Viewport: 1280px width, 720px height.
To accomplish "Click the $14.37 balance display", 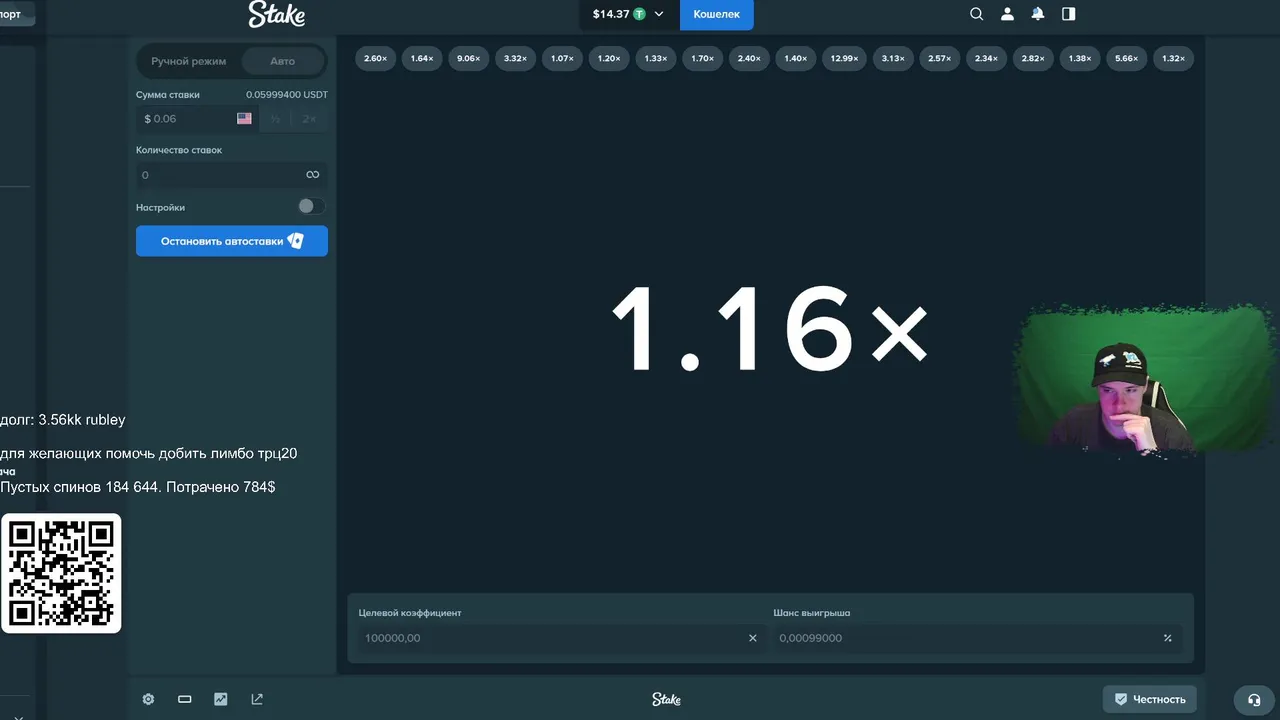I will tap(610, 14).
